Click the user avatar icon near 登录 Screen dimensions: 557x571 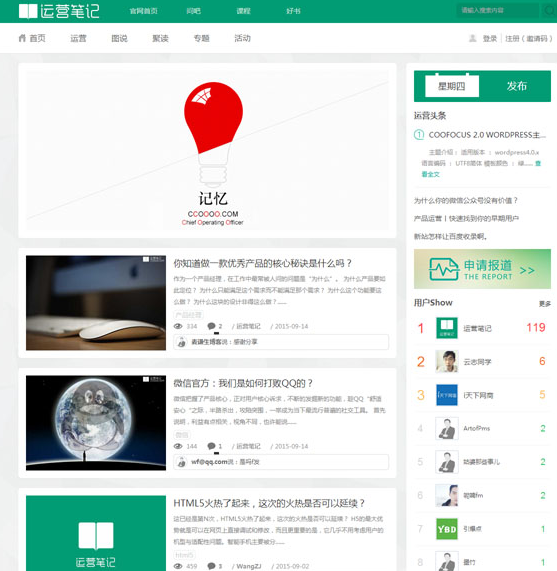coord(473,38)
